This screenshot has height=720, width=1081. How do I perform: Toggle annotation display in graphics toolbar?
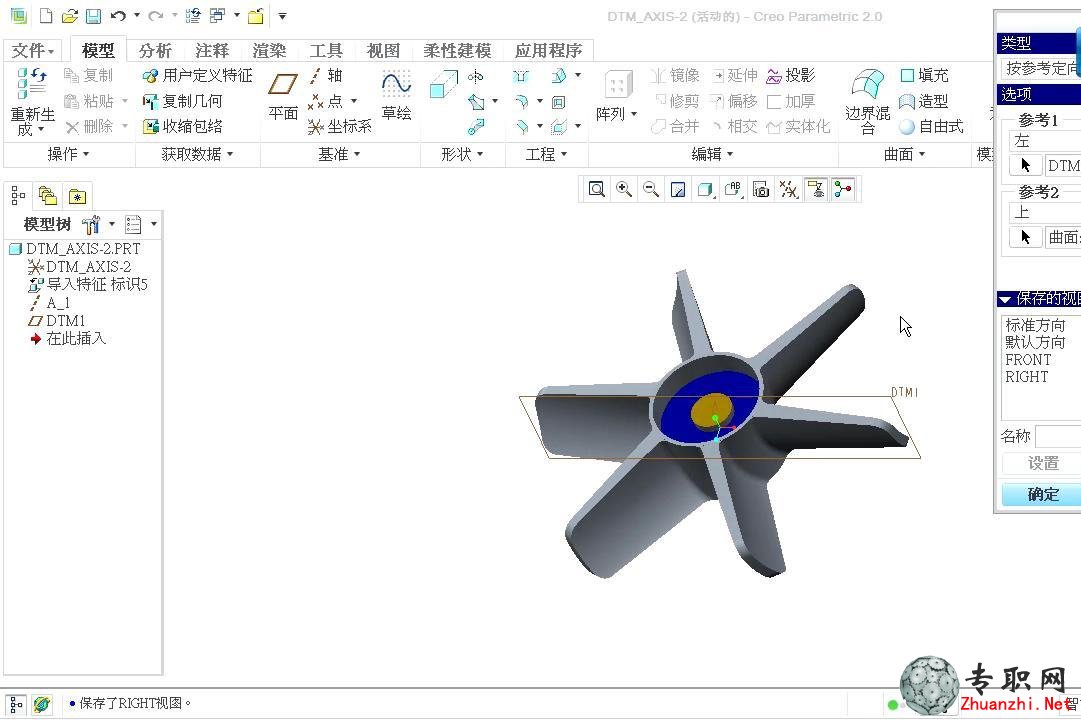816,189
